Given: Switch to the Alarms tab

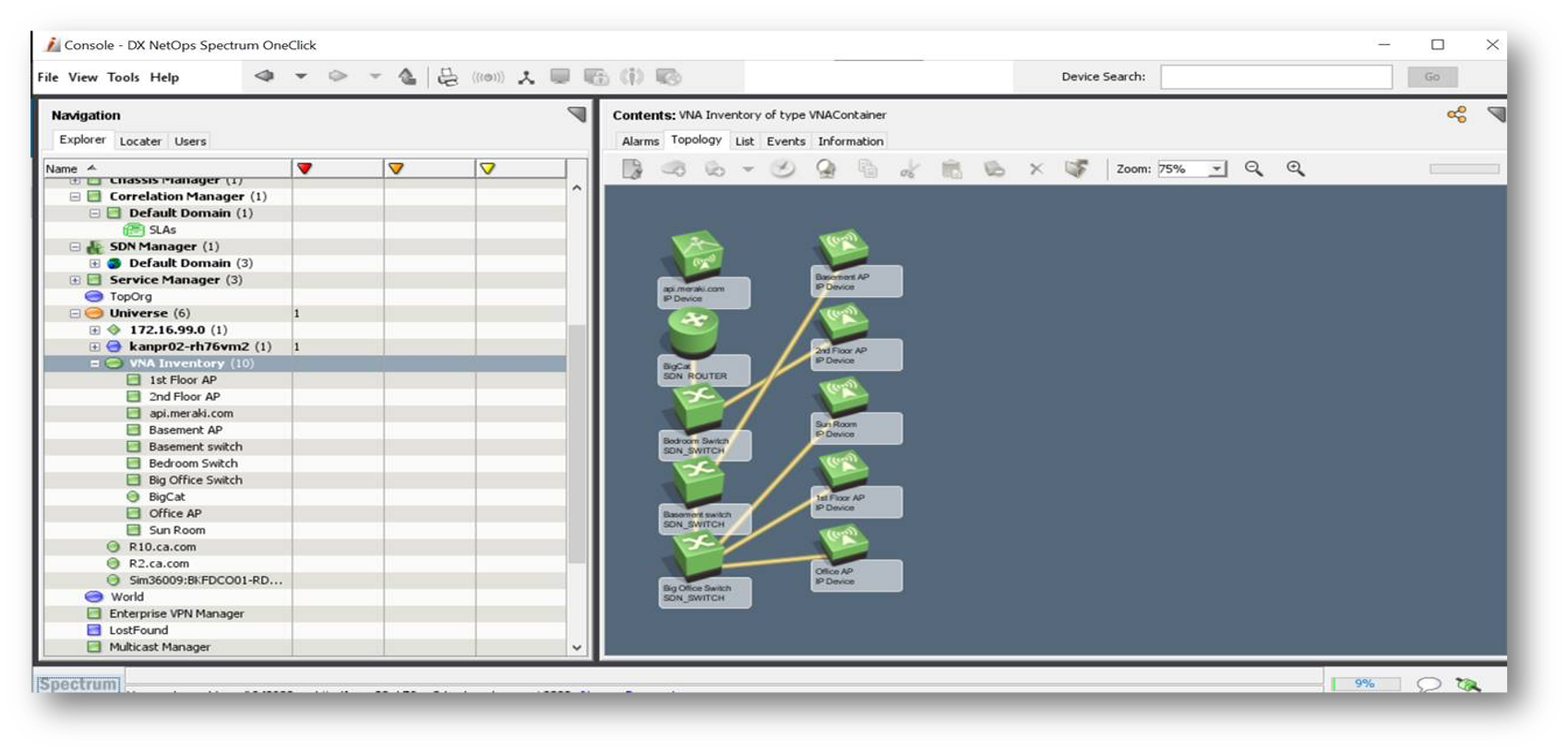Looking at the screenshot, I should coord(640,141).
